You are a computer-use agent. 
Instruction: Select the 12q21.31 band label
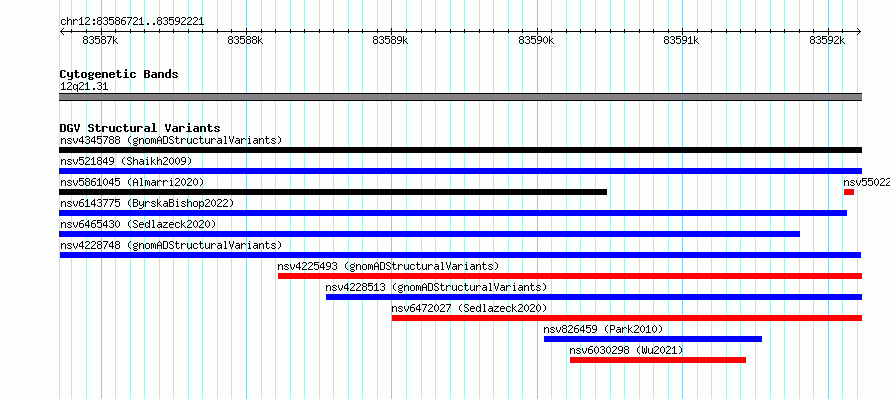pyautogui.click(x=84, y=87)
